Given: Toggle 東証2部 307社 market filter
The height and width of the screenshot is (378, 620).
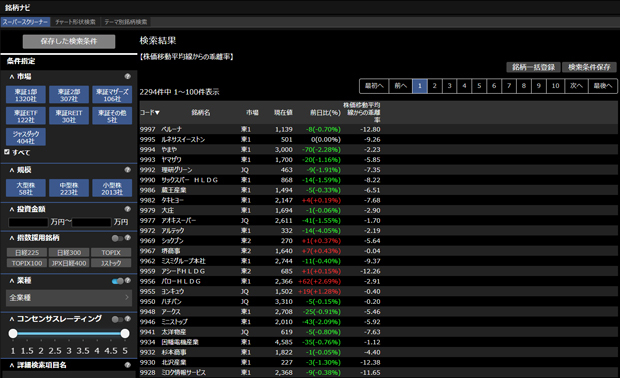Looking at the screenshot, I should tap(69, 95).
